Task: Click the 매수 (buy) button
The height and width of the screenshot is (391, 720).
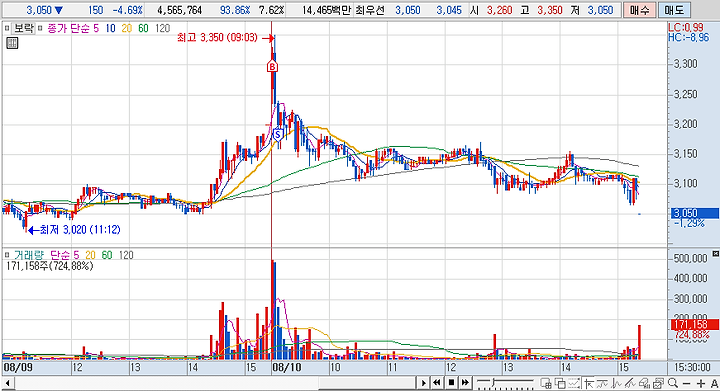Action: point(639,10)
